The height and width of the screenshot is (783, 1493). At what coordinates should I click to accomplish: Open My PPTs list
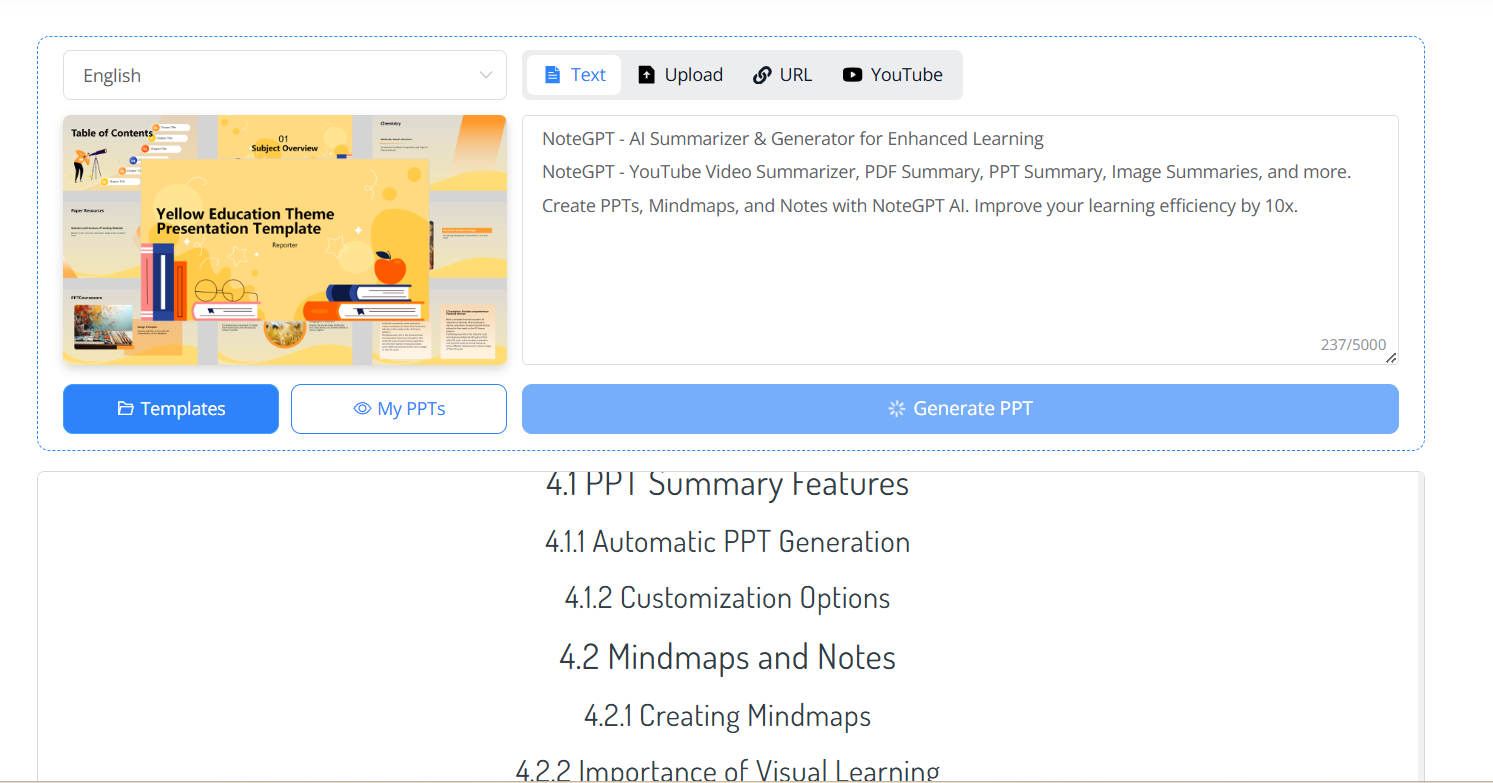click(399, 409)
